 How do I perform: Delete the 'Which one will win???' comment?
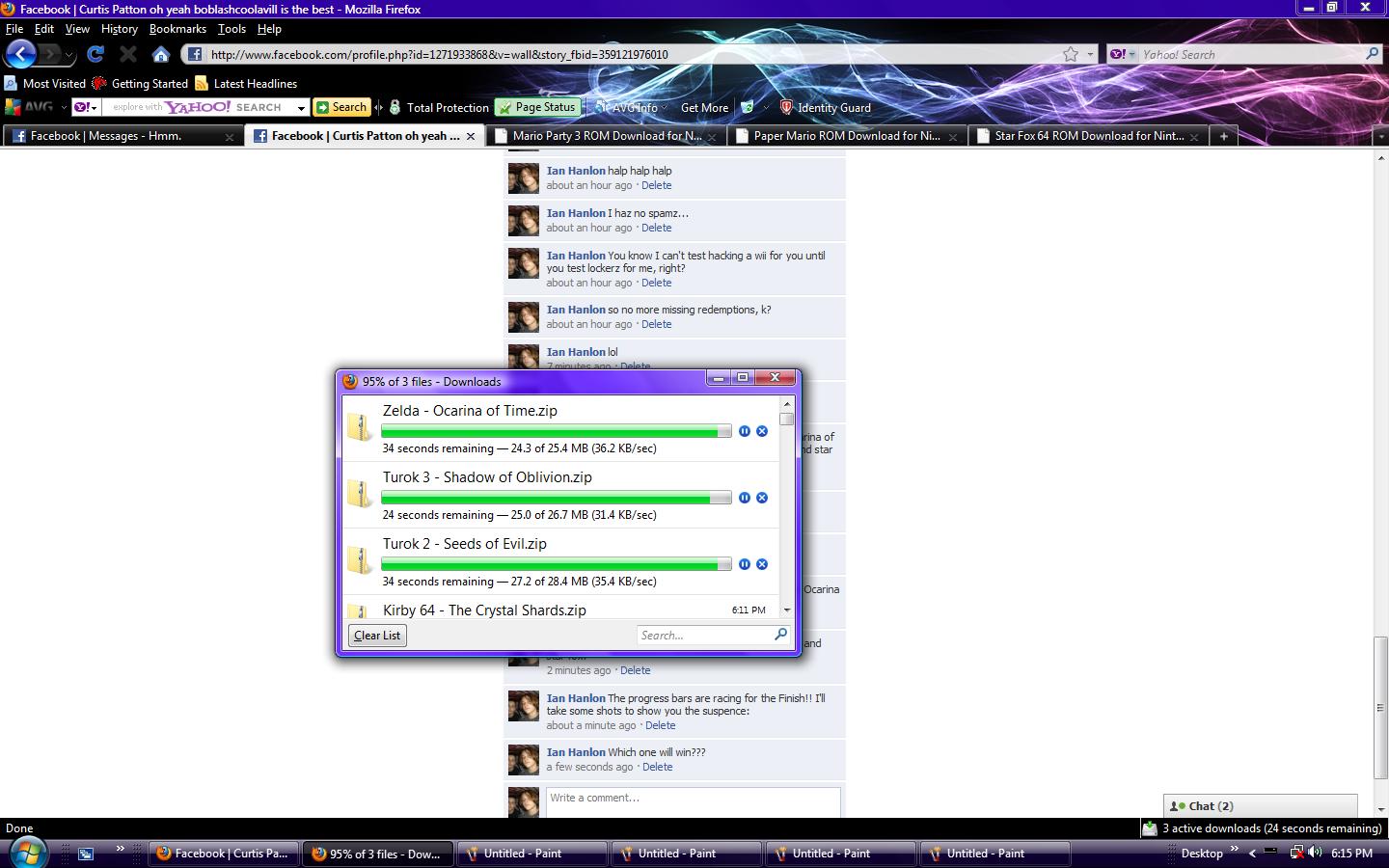click(658, 767)
